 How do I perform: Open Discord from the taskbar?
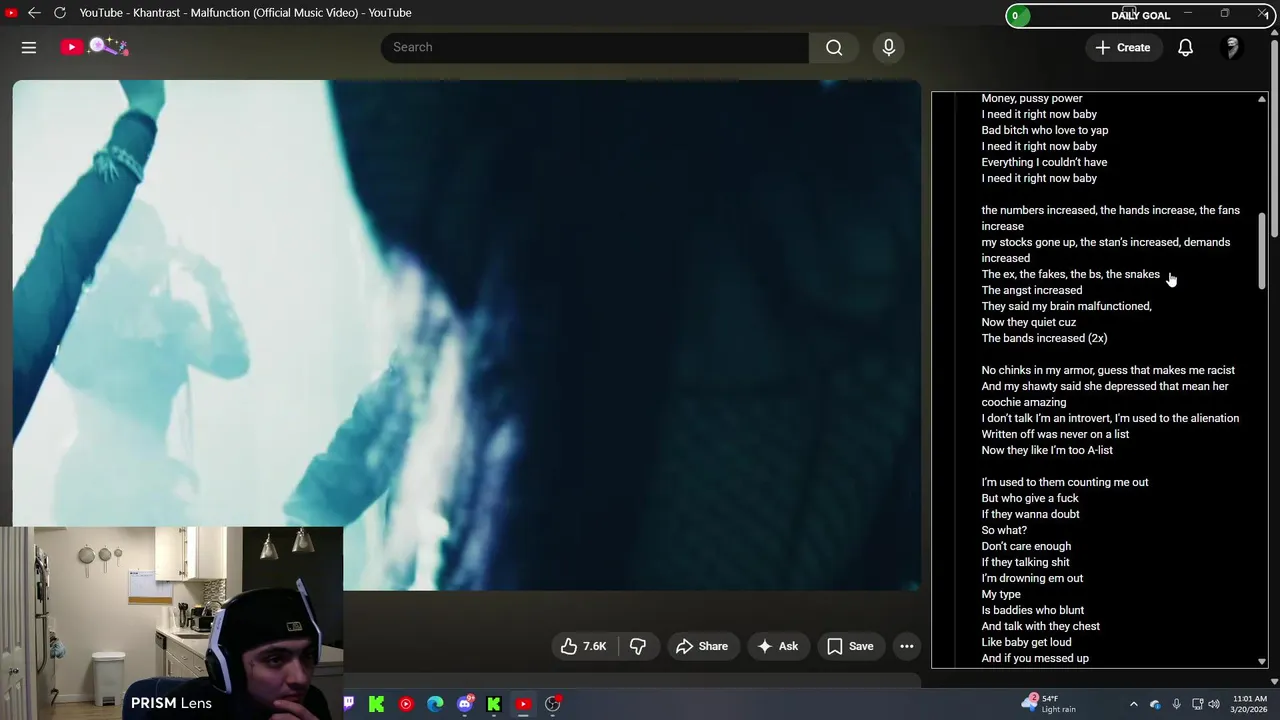point(465,704)
